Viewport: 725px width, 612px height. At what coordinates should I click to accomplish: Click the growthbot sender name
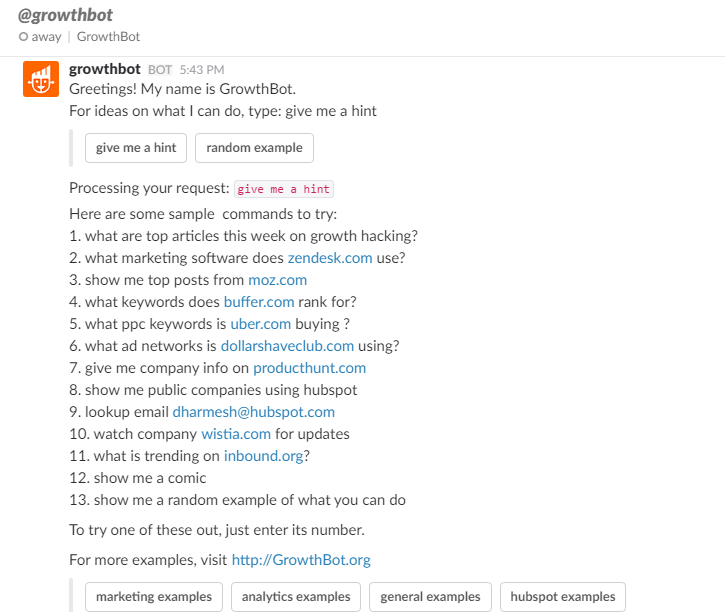105,69
